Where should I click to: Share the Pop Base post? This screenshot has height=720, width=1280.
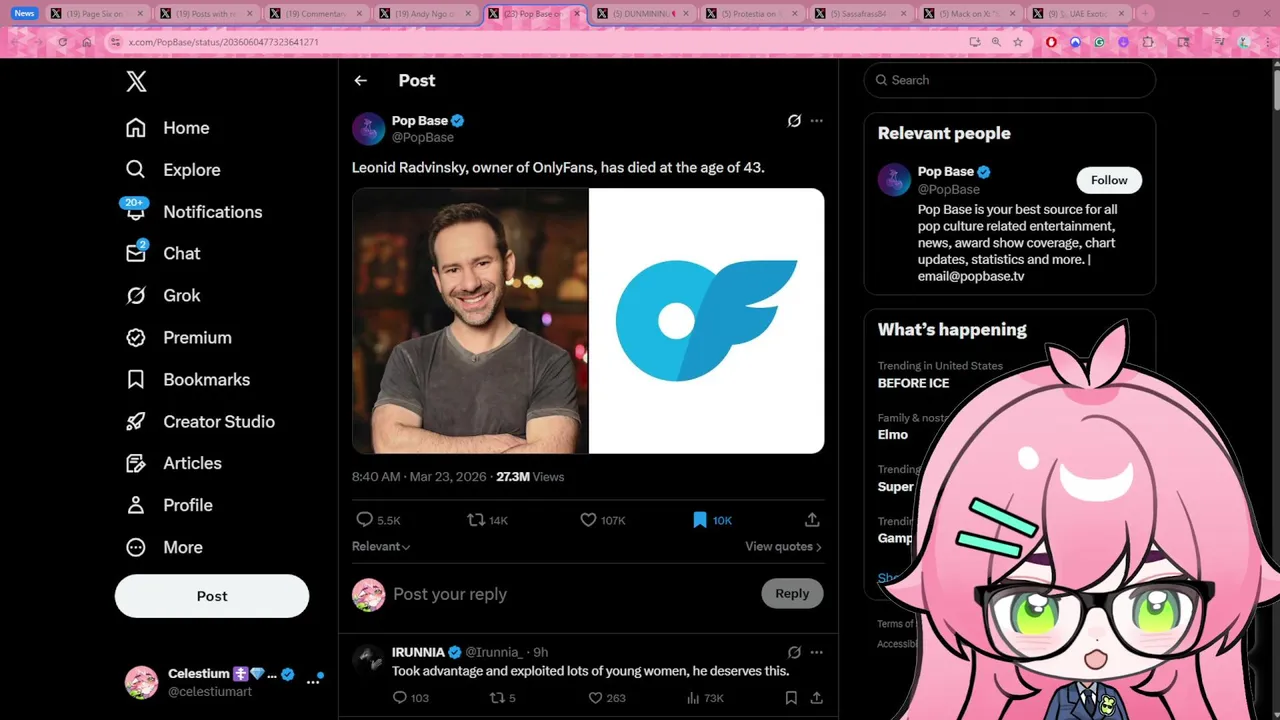coord(812,520)
